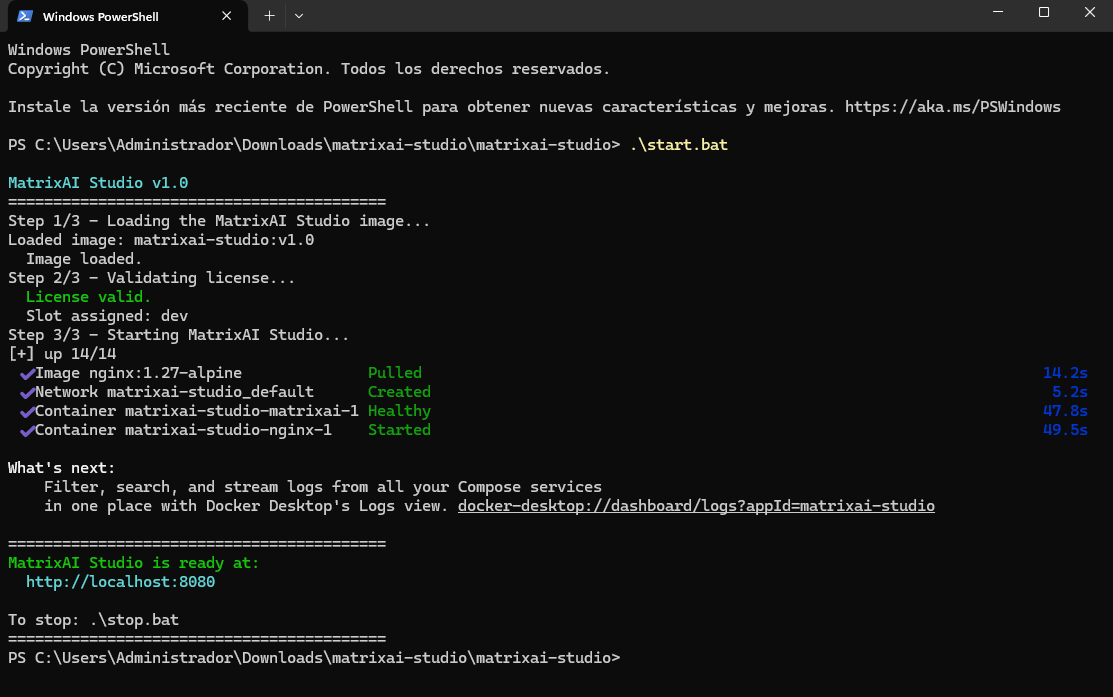Click the Copyright (C) Microsoft Corporation line
The image size is (1113, 697).
click(x=309, y=69)
